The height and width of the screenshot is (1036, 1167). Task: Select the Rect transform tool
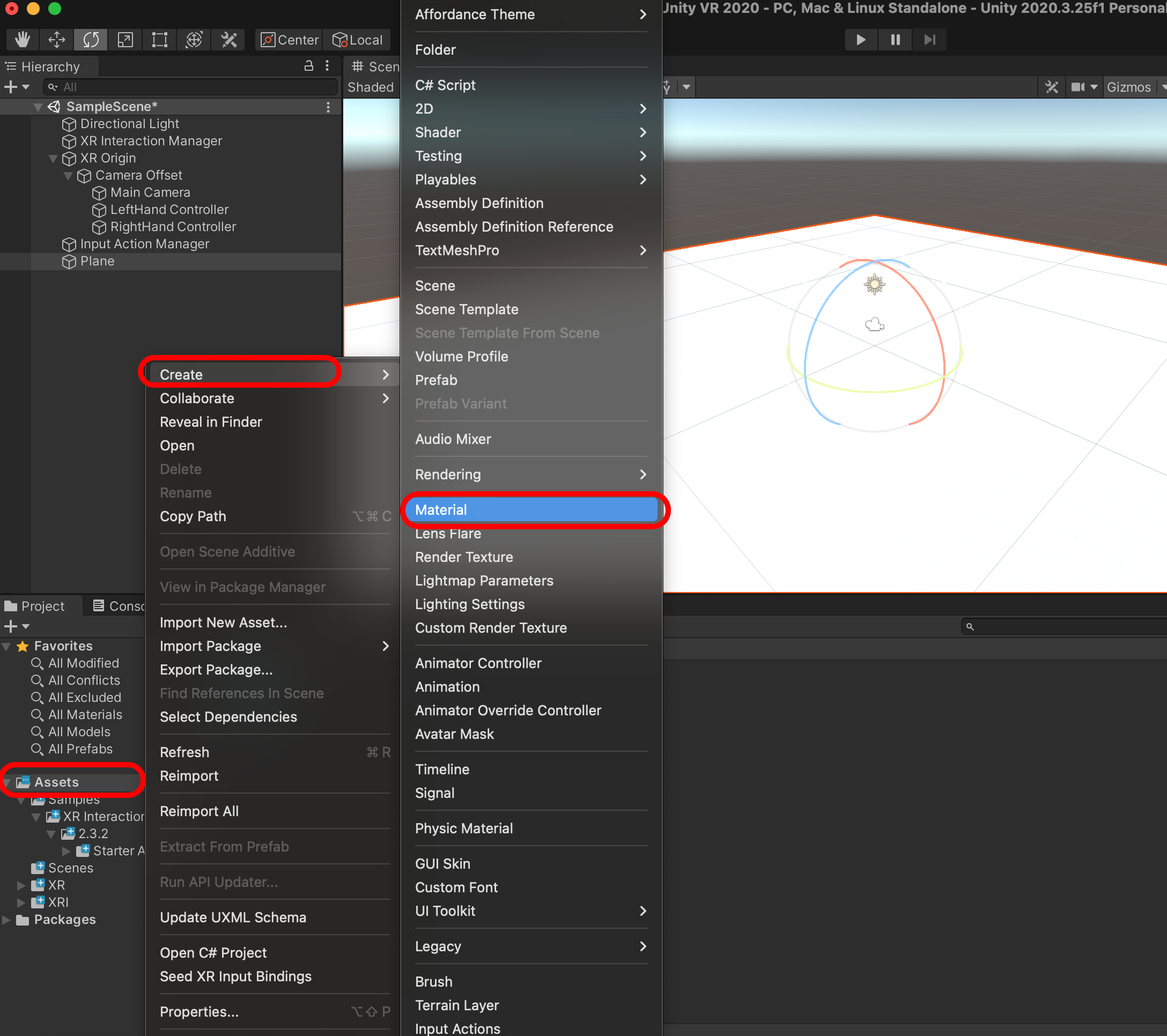point(159,40)
